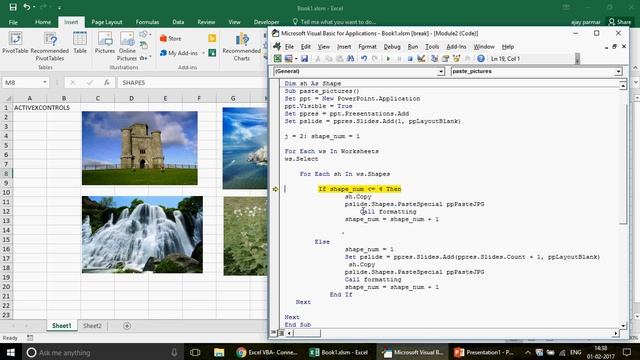Run the macro with the Run Sub play icon
640x360 pixels.
[x=388, y=59]
